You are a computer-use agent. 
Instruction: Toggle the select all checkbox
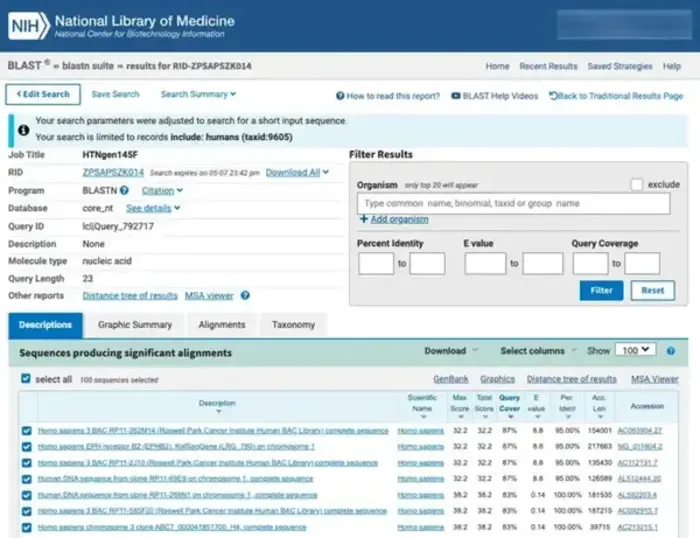point(26,379)
